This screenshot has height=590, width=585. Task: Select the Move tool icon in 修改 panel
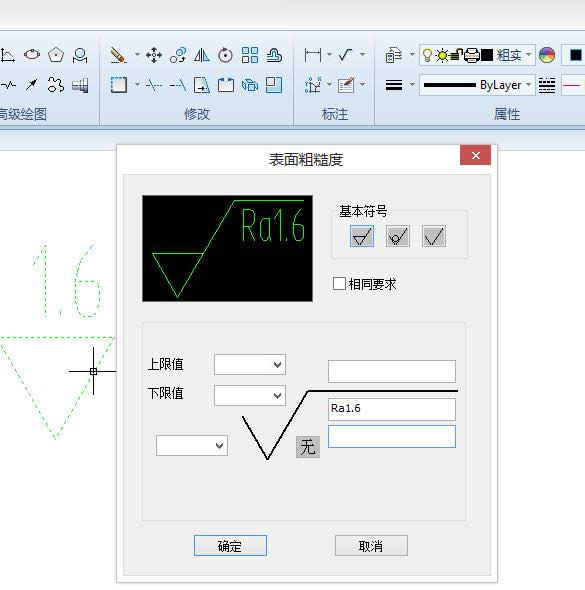click(x=154, y=55)
